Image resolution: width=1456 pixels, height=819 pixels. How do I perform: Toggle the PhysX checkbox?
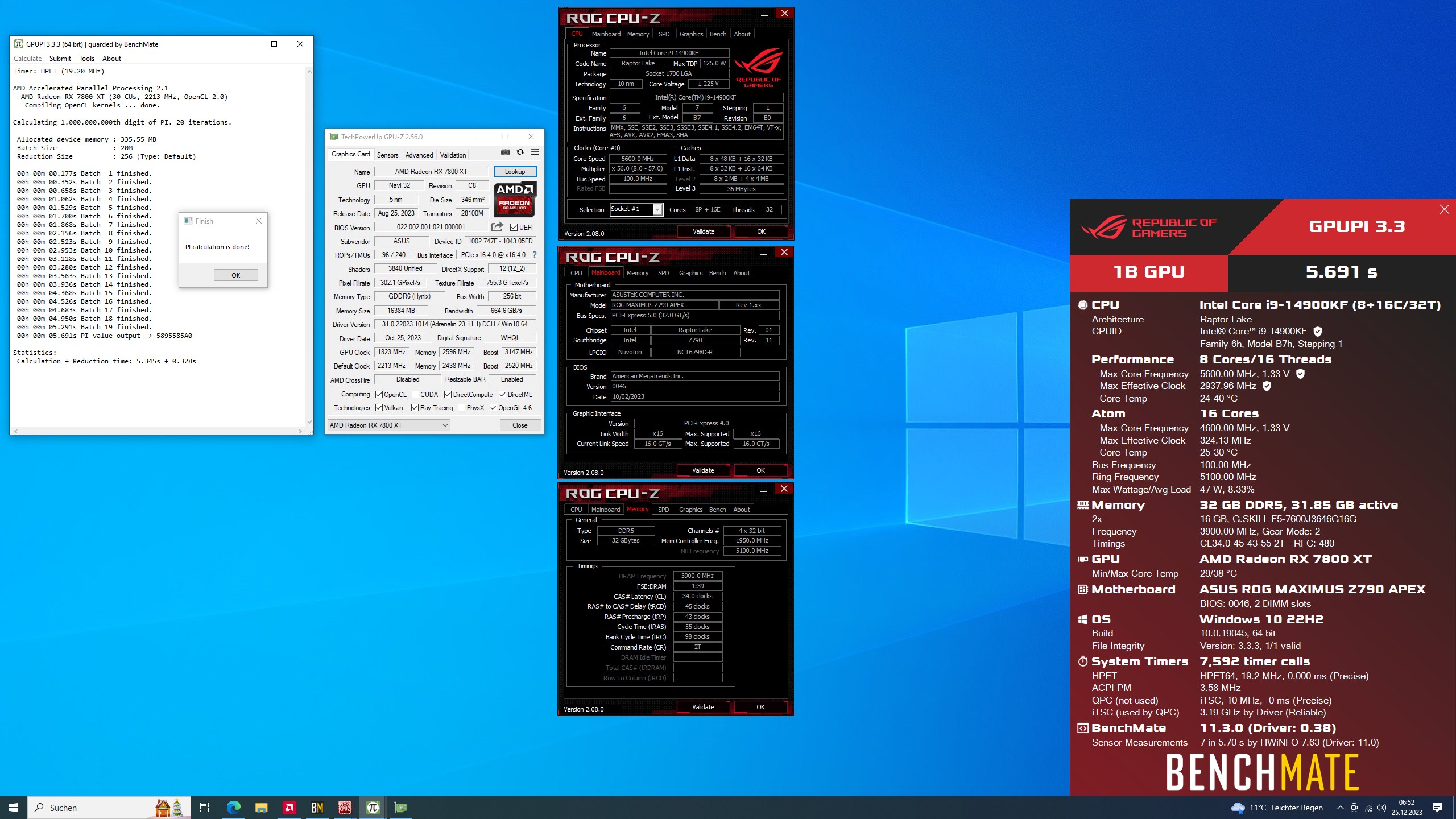tap(461, 407)
